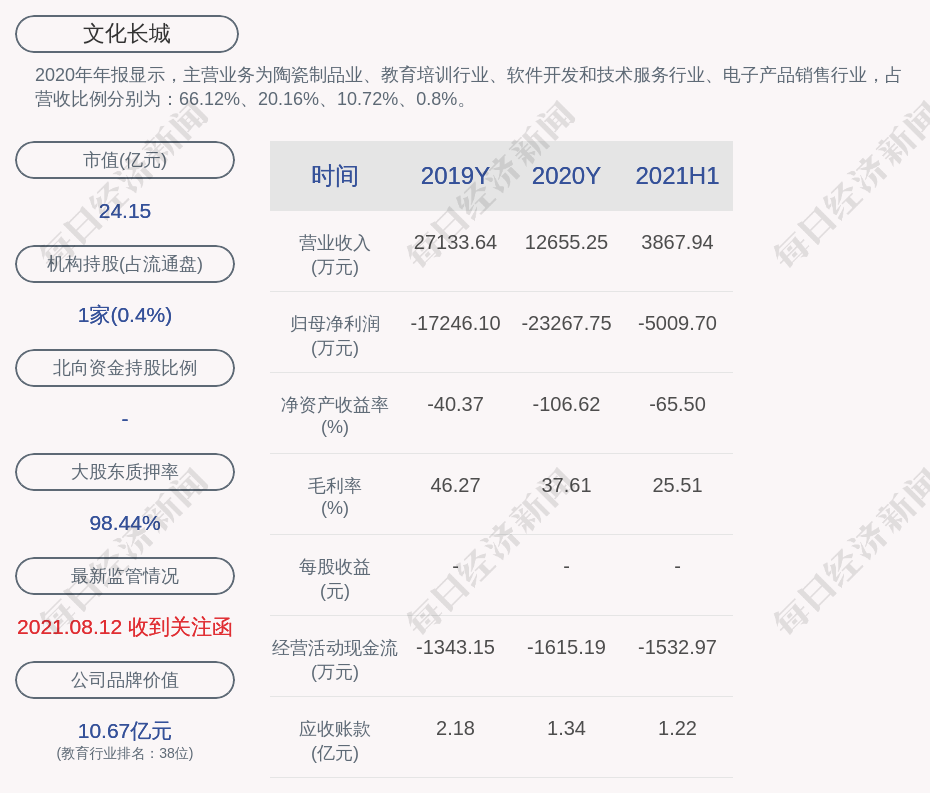
Task: Select the 应收账款(亿元) row label
Action: [335, 741]
